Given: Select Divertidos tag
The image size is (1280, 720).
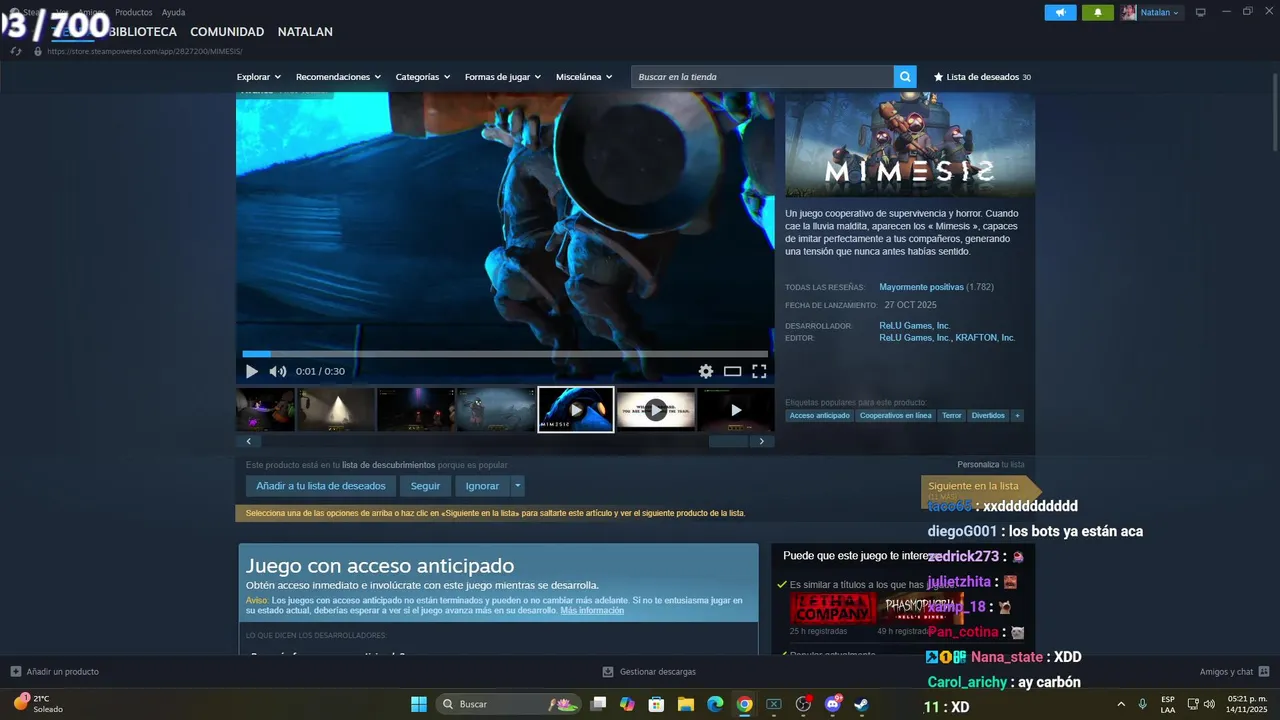Looking at the screenshot, I should [988, 416].
